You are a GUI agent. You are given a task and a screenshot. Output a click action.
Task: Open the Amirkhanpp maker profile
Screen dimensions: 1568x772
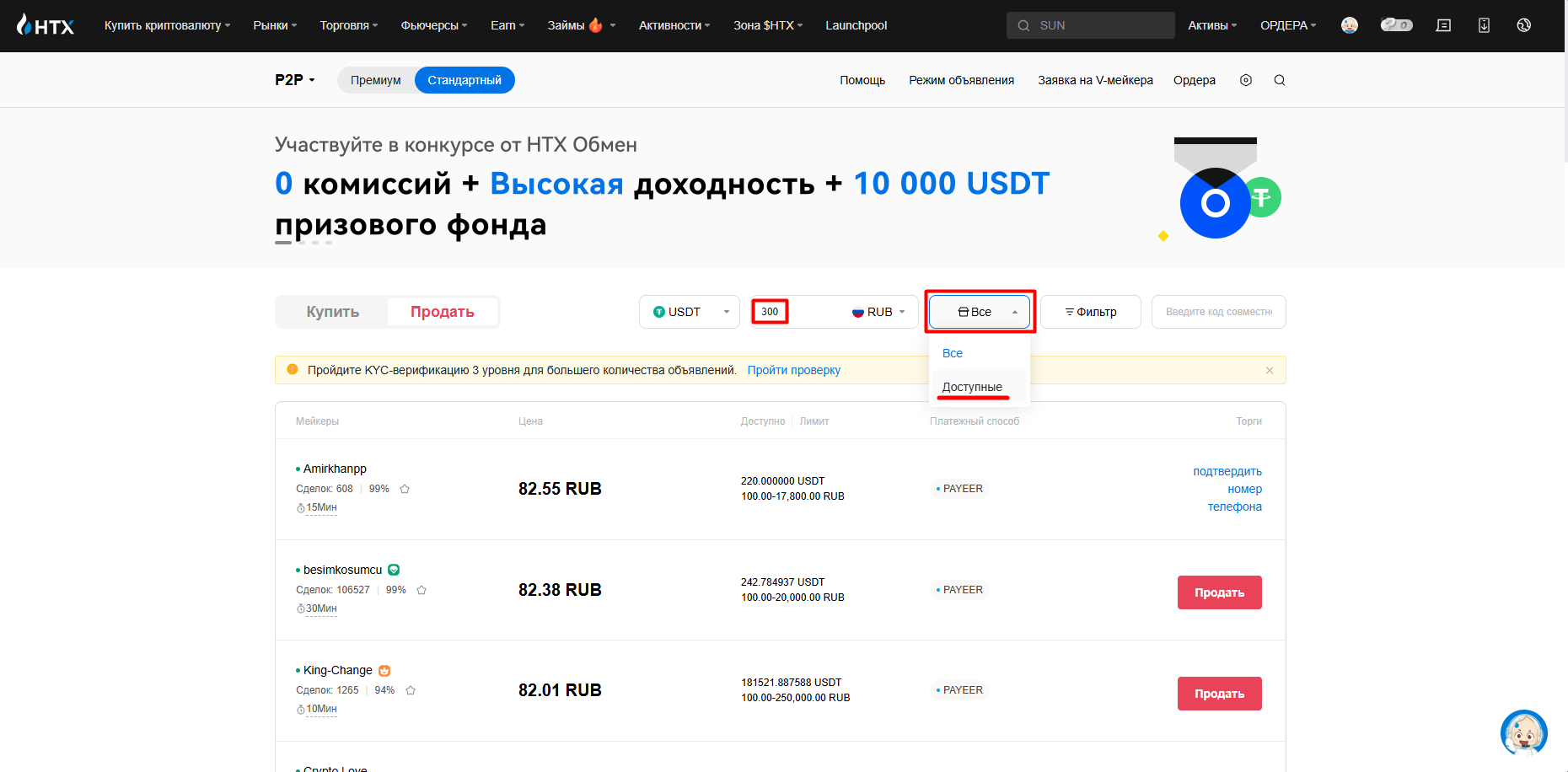pos(335,469)
